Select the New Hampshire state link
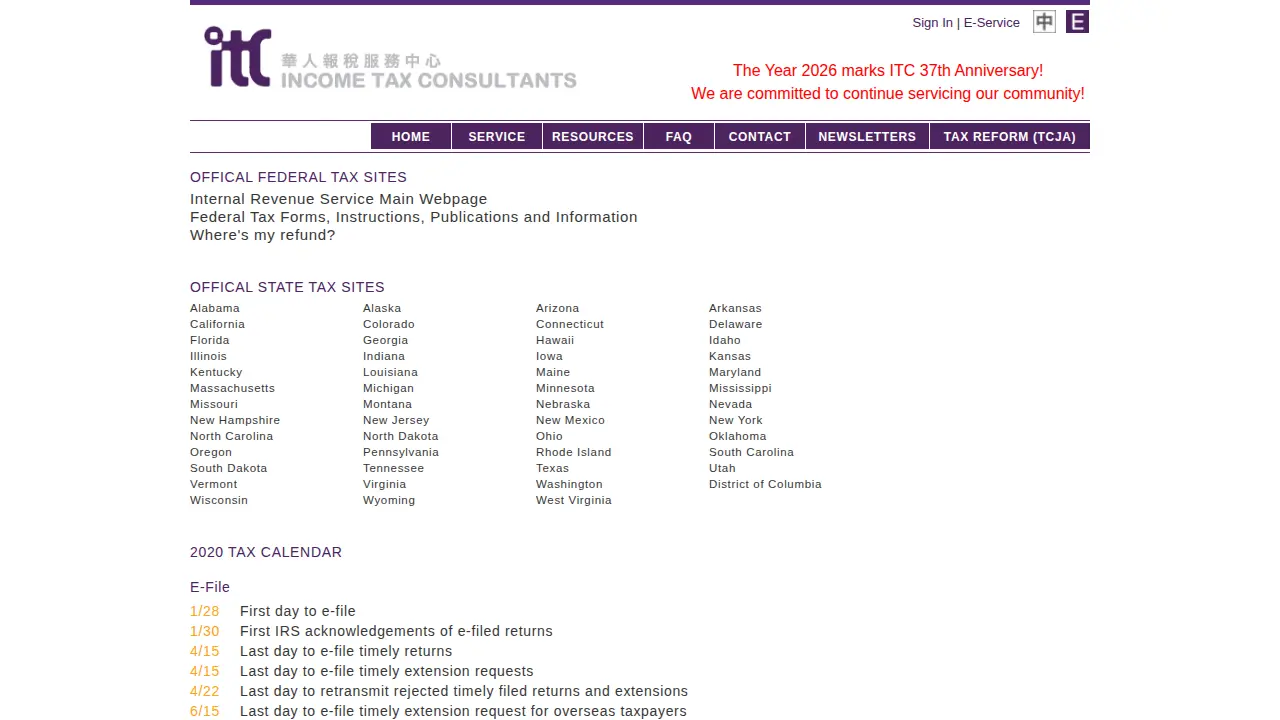 pos(235,420)
